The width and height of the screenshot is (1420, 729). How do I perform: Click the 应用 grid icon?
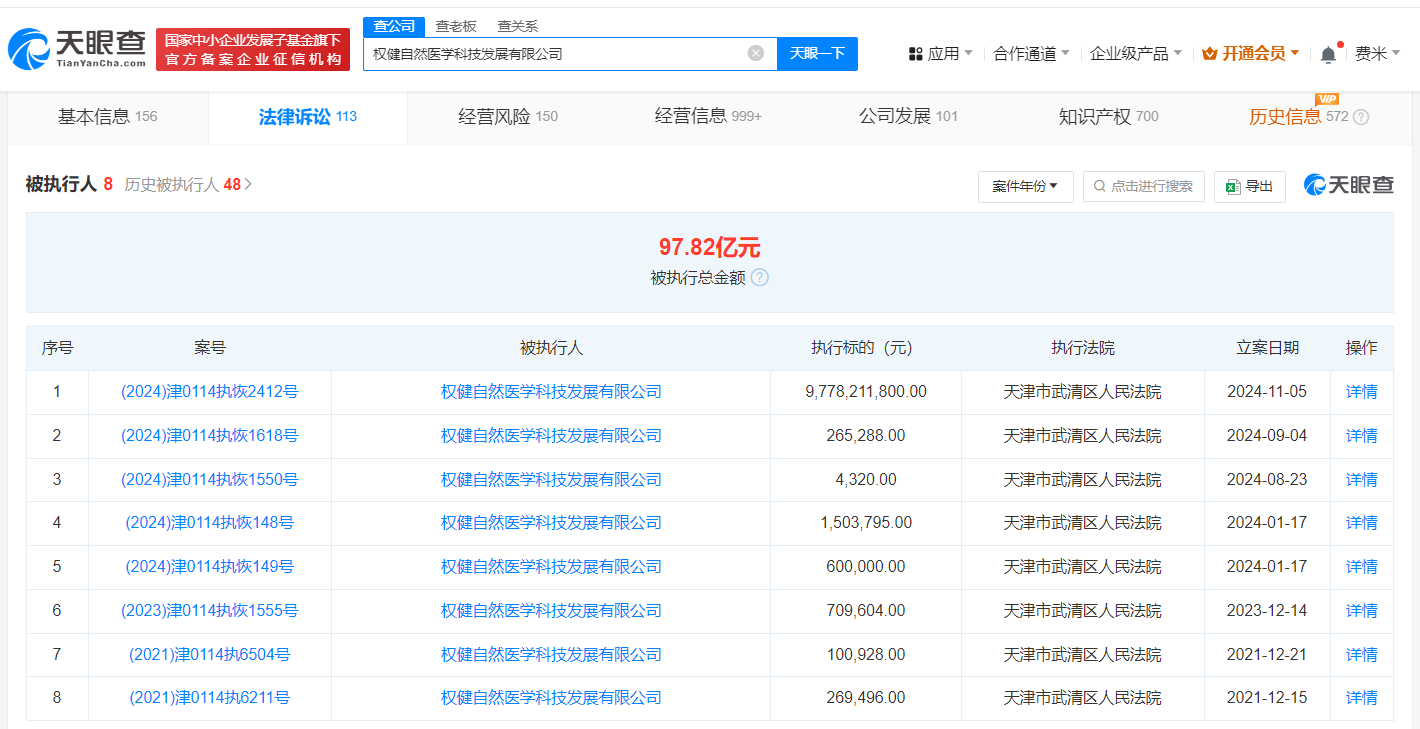coord(915,54)
